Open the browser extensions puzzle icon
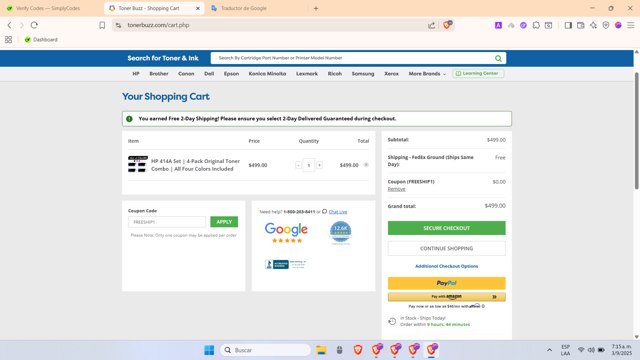The height and width of the screenshot is (360, 640). (x=536, y=25)
